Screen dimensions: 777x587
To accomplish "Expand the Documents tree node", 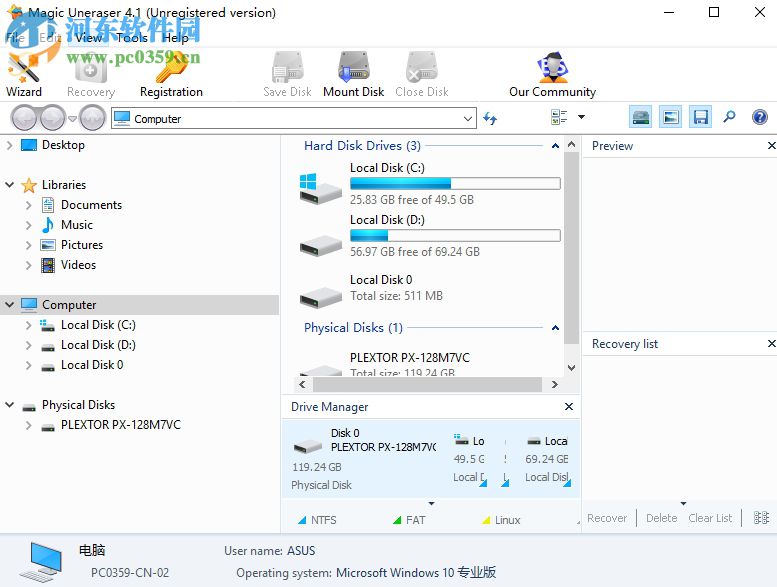I will tap(28, 205).
